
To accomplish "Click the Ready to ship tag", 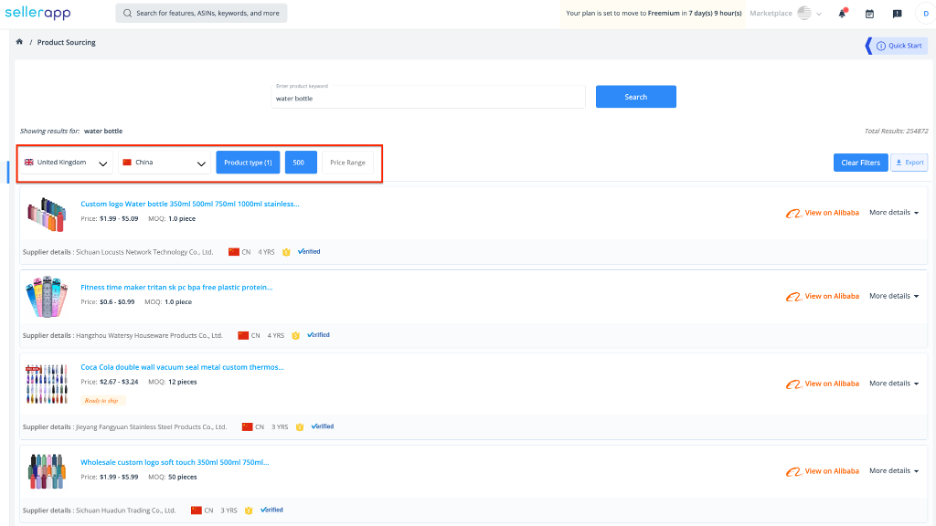I will coord(103,401).
